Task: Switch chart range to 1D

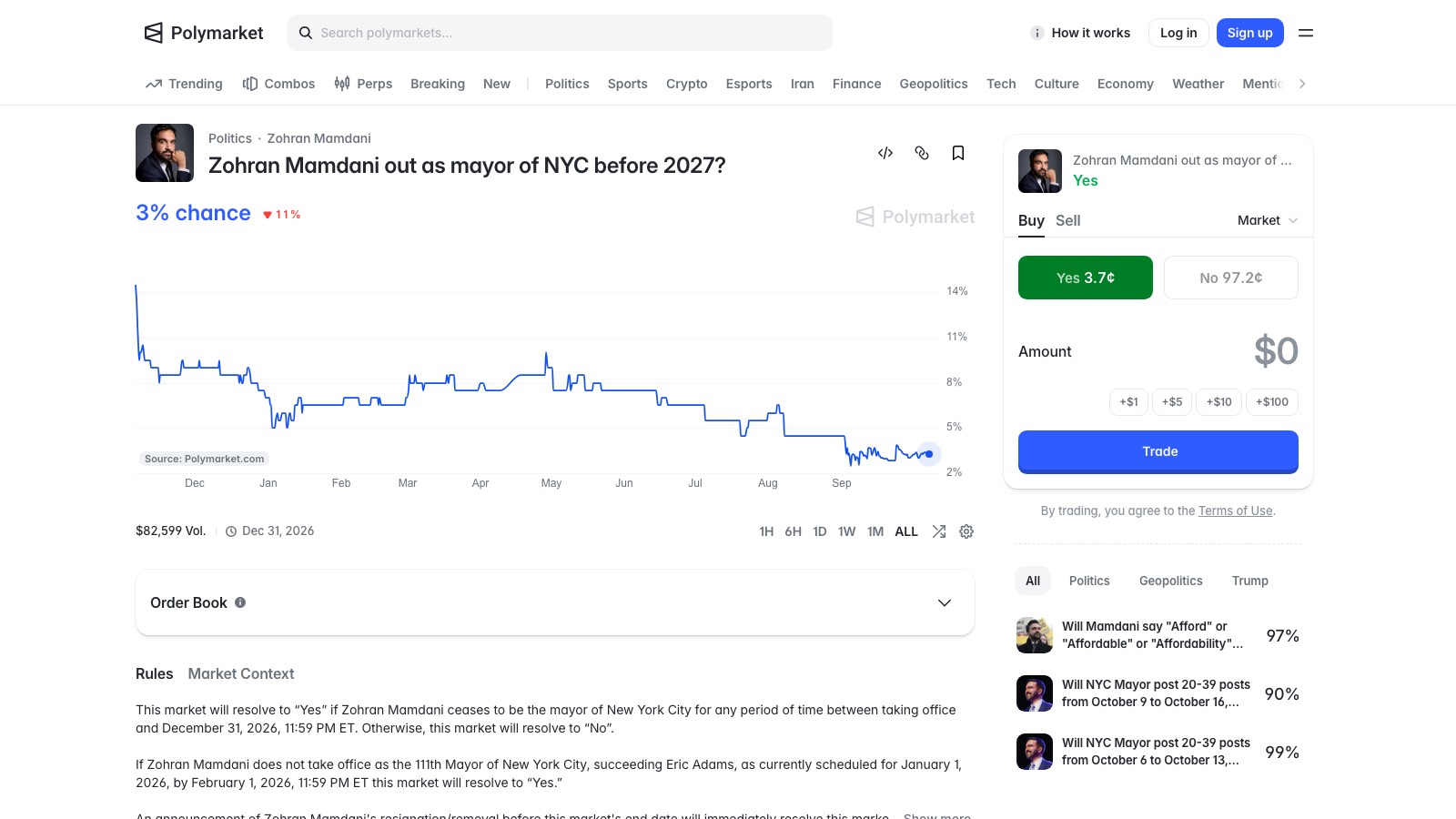Action: point(820,531)
